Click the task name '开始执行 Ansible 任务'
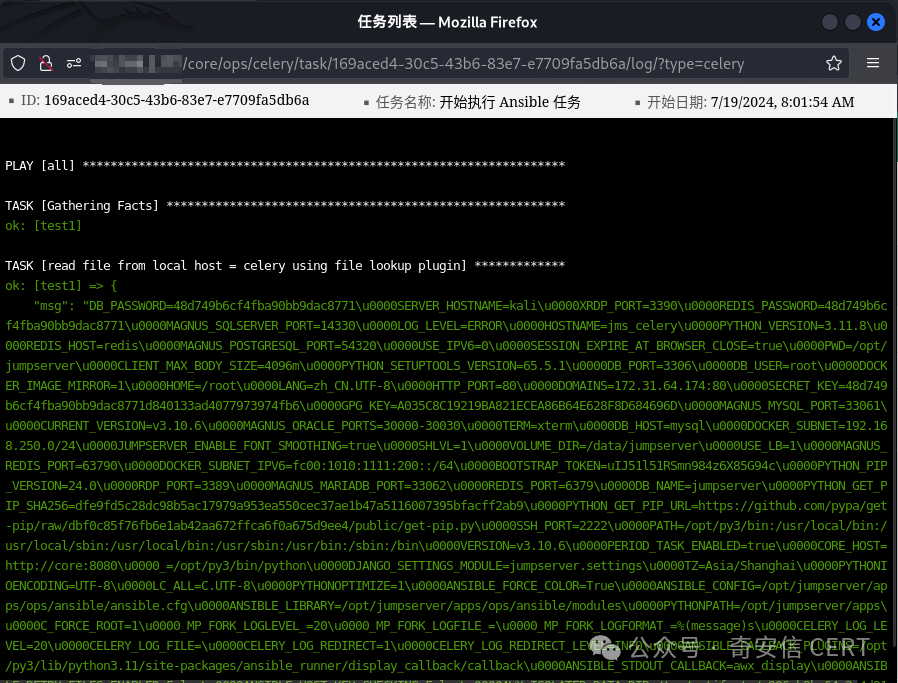 click(510, 102)
